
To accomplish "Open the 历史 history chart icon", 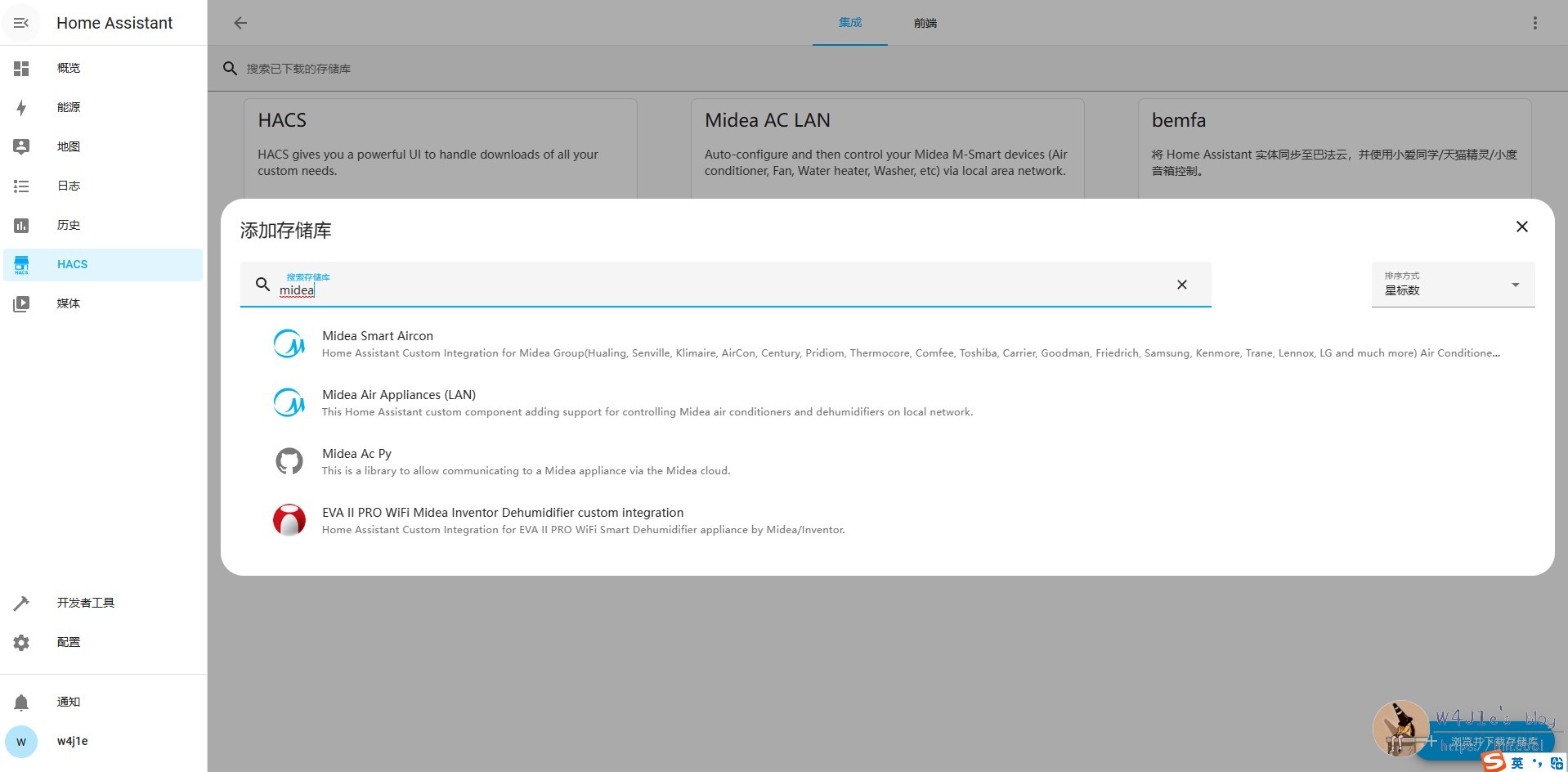I will (x=21, y=226).
